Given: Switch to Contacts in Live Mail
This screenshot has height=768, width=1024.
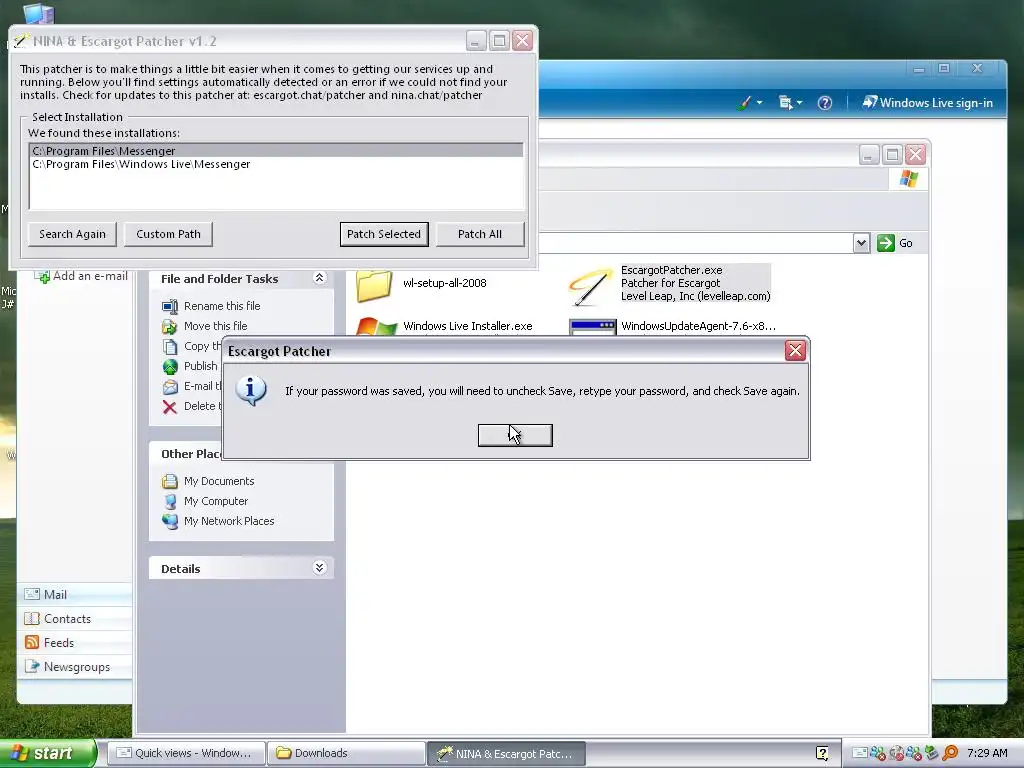Looking at the screenshot, I should coord(75,618).
